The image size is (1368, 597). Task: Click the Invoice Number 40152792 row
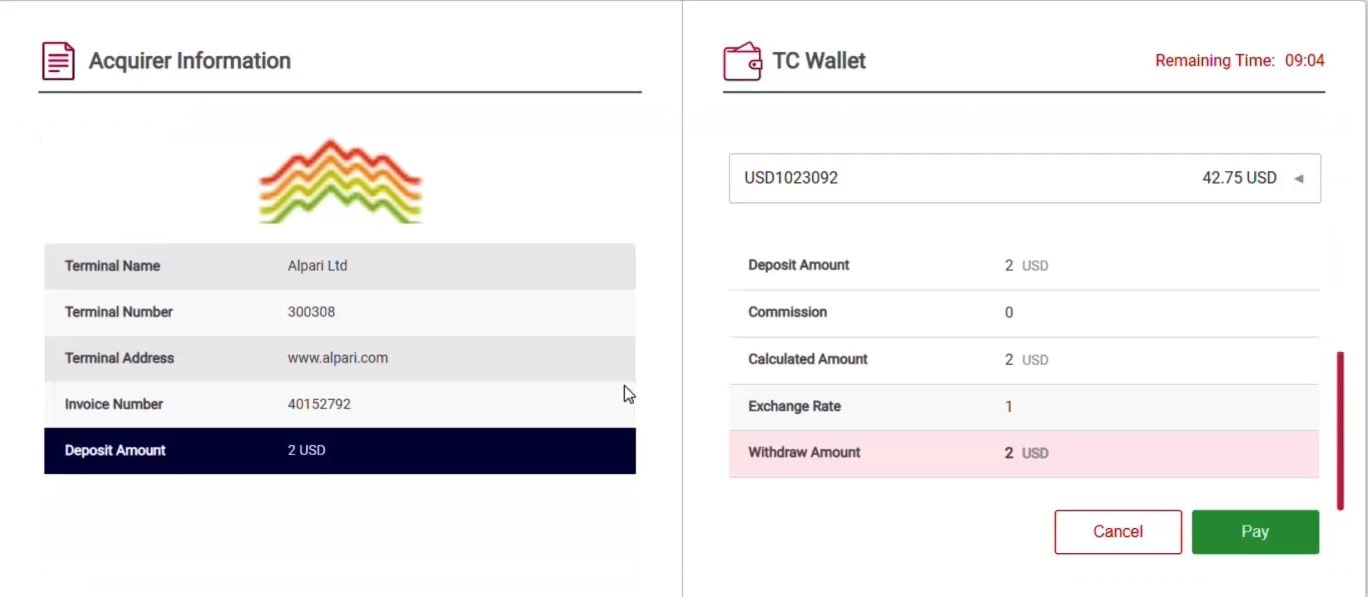[340, 404]
